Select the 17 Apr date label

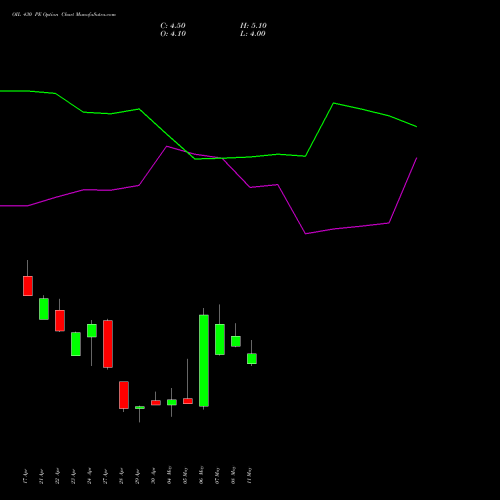pyautogui.click(x=26, y=476)
